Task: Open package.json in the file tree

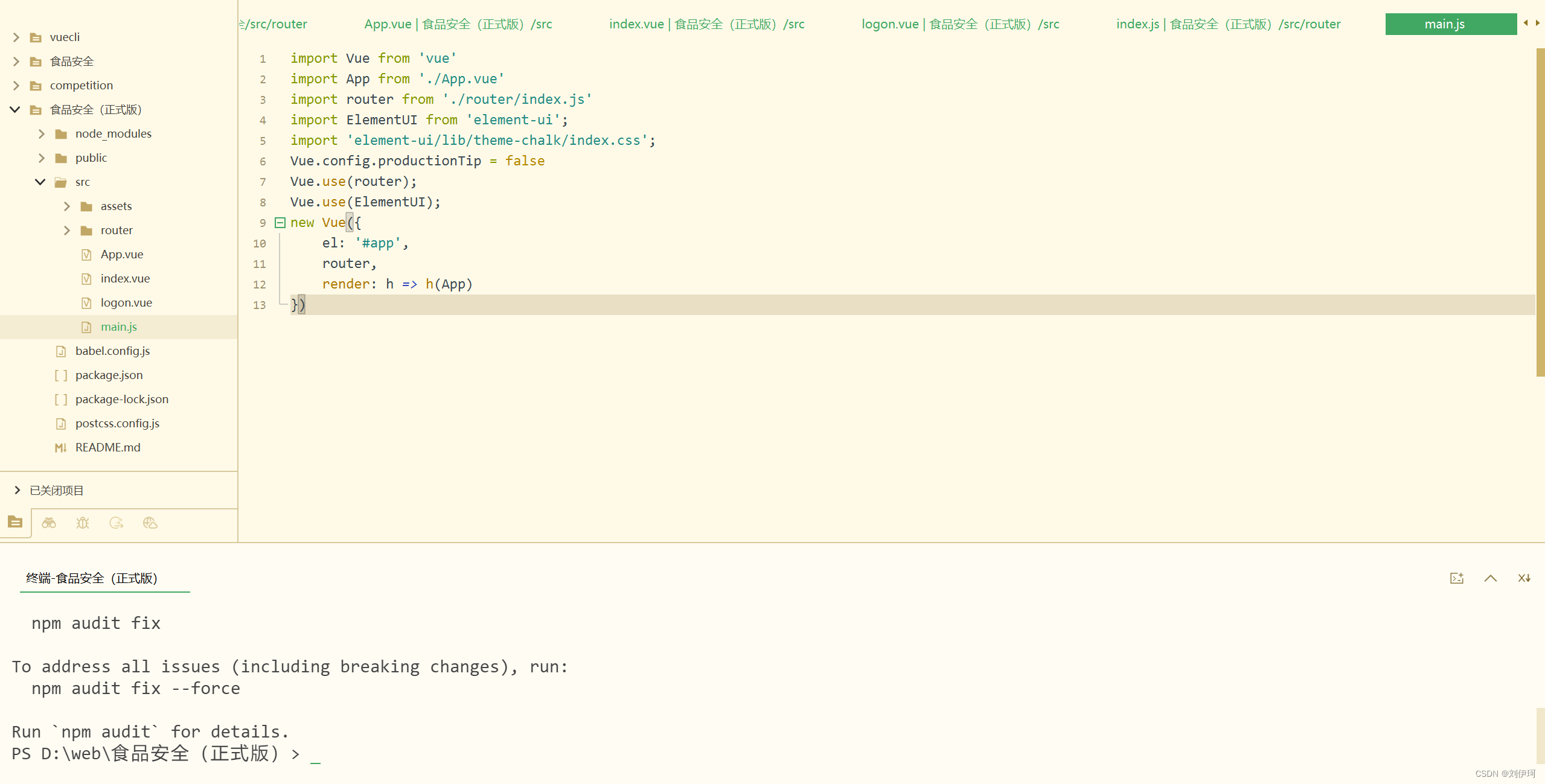Action: click(109, 375)
